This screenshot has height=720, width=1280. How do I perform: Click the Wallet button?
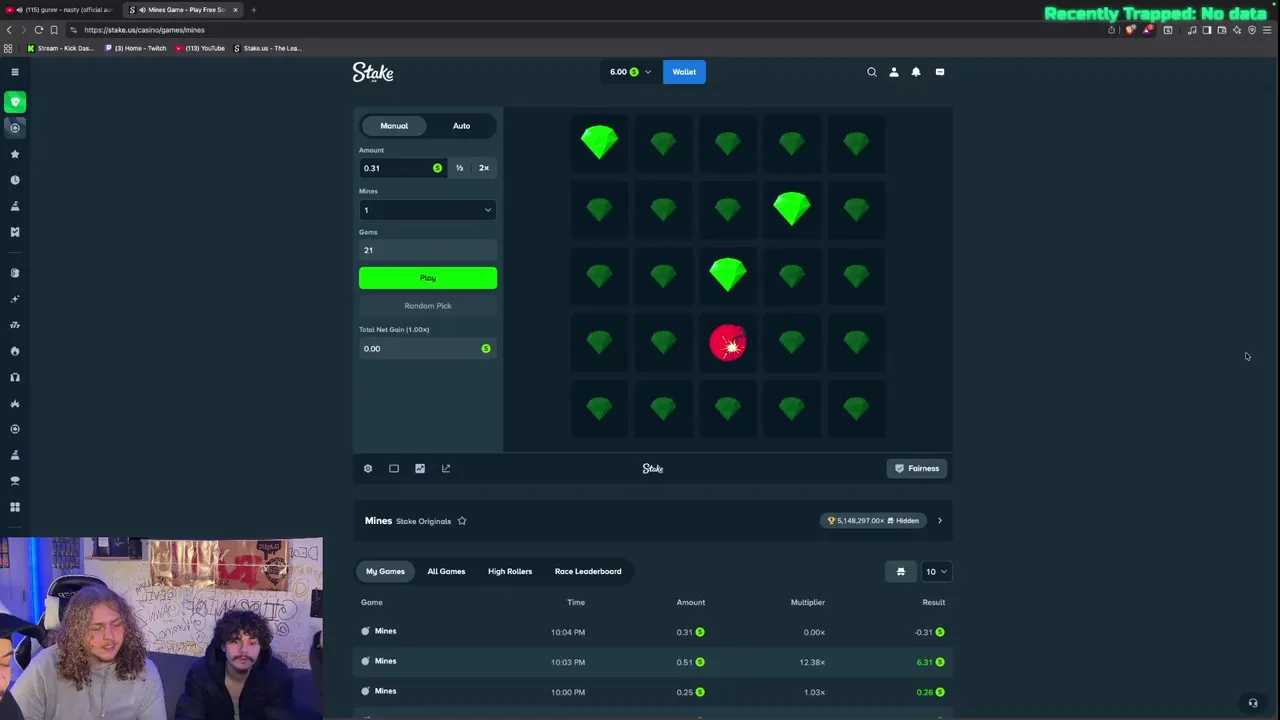pos(684,72)
